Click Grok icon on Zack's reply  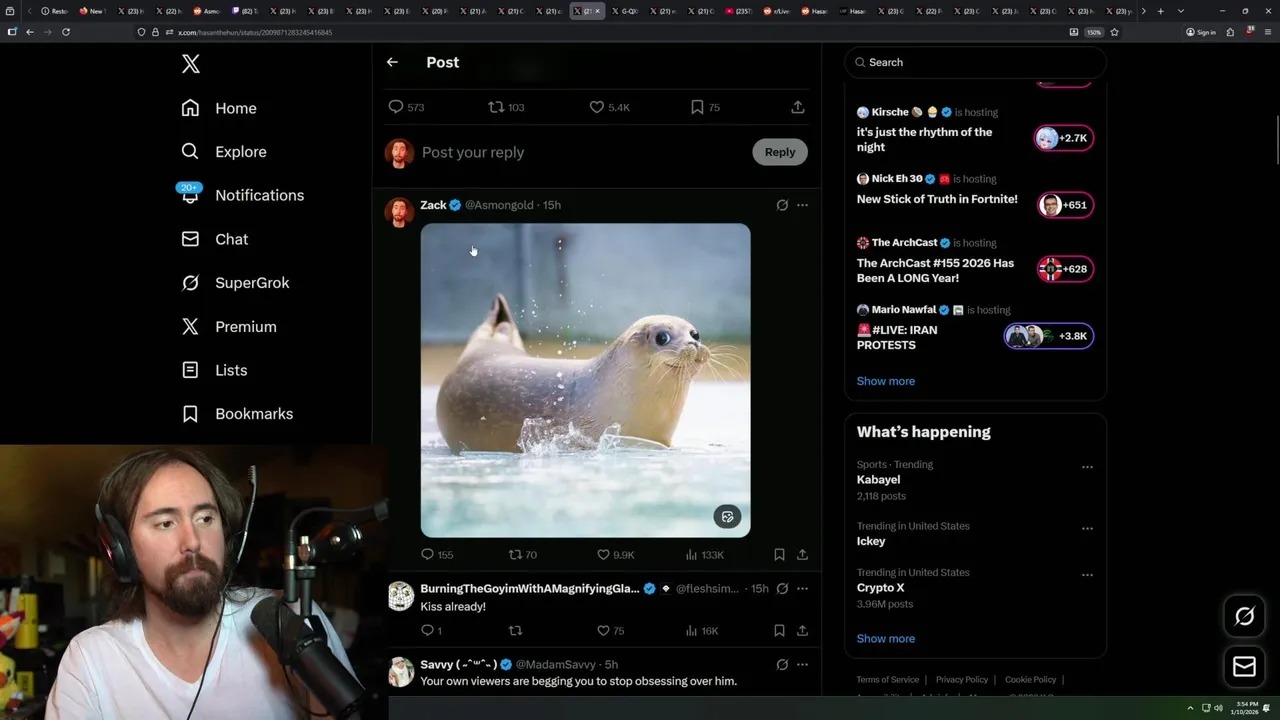pos(782,205)
